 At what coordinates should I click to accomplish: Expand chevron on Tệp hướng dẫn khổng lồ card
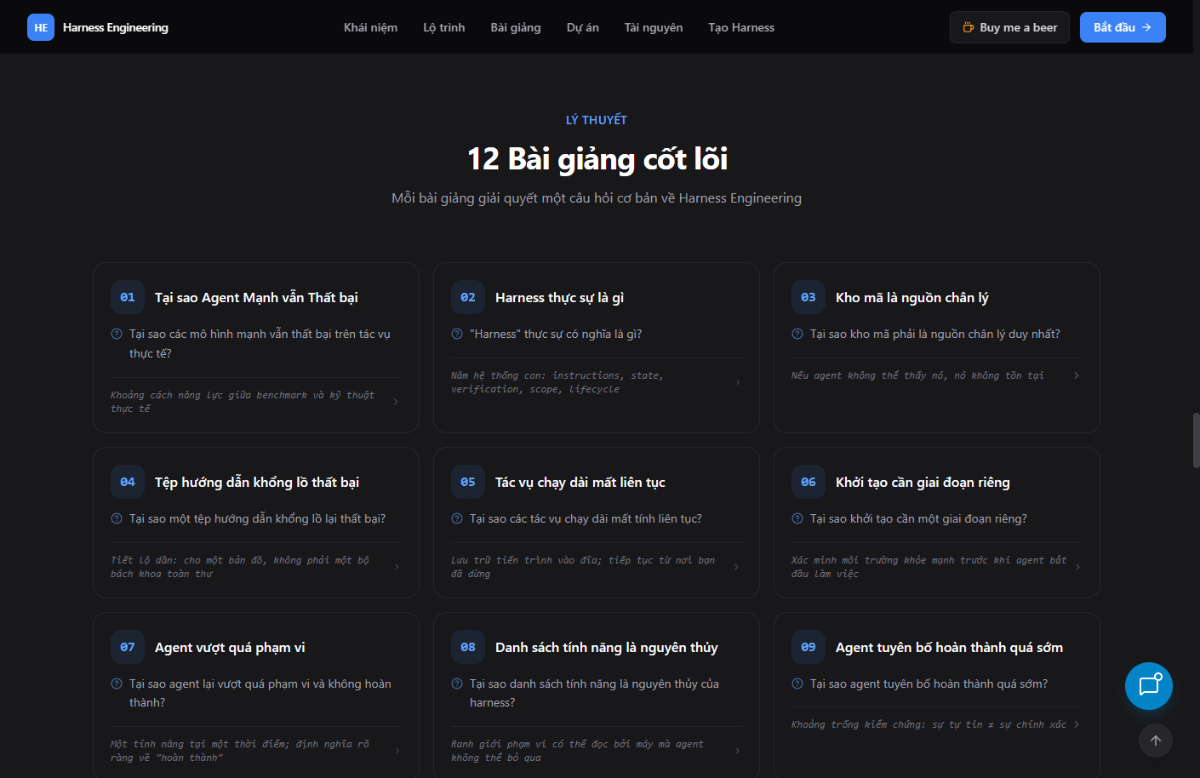pyautogui.click(x=396, y=567)
